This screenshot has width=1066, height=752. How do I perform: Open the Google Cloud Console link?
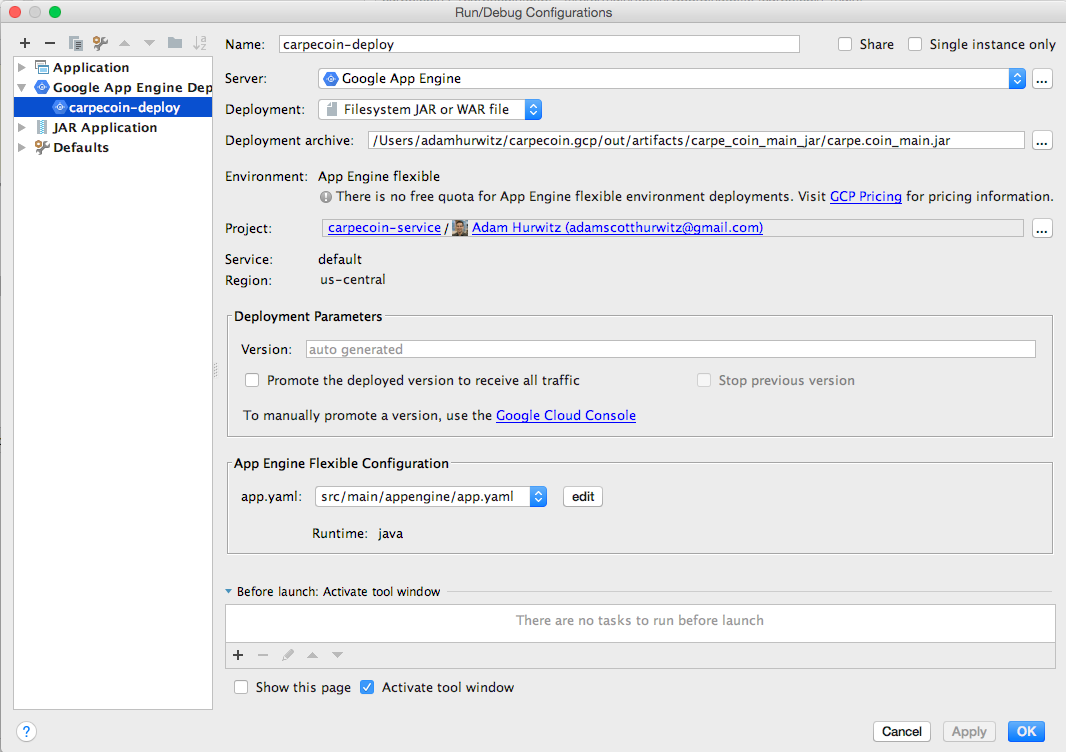(x=566, y=415)
